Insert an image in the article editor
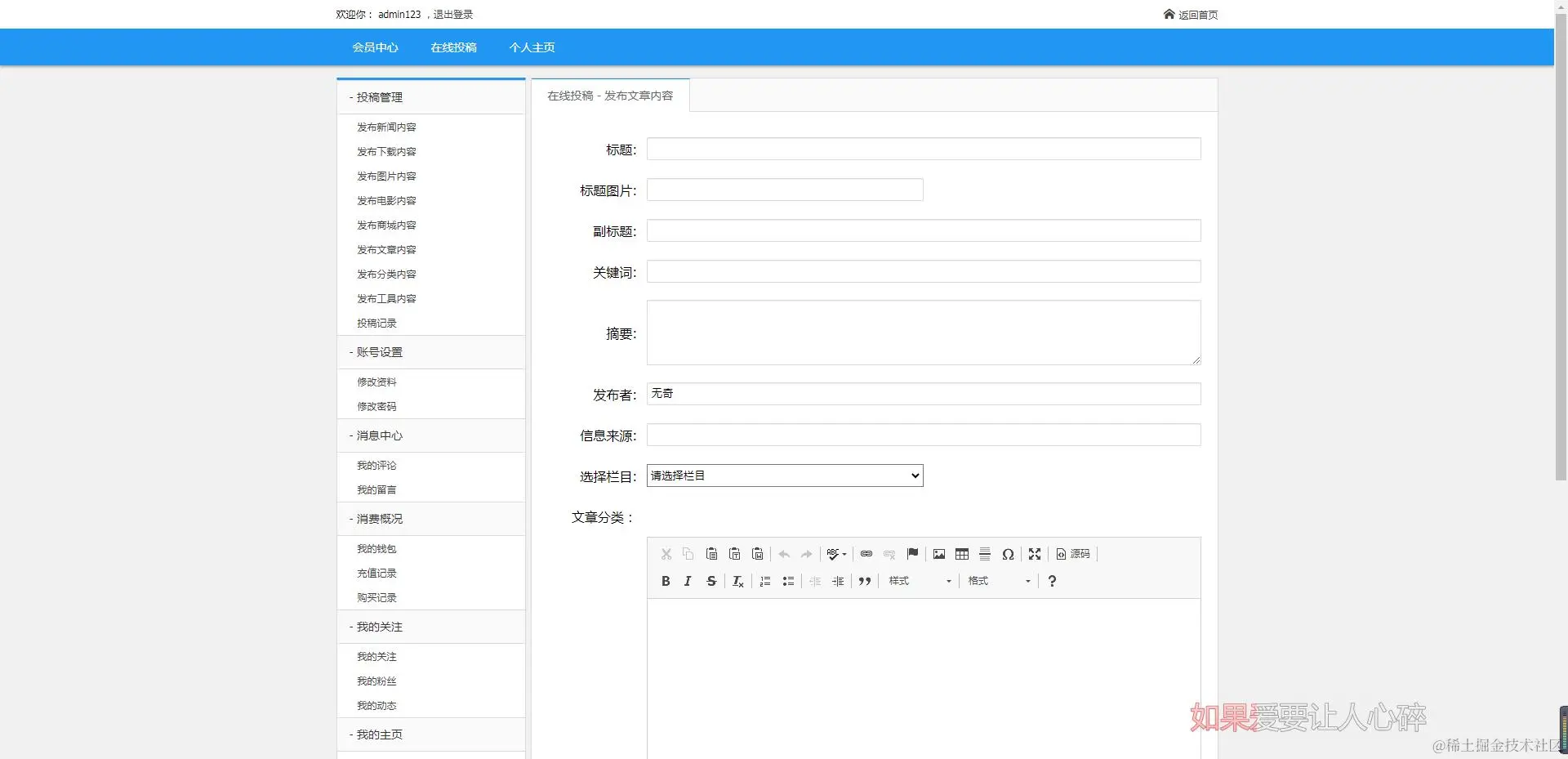 [x=938, y=554]
